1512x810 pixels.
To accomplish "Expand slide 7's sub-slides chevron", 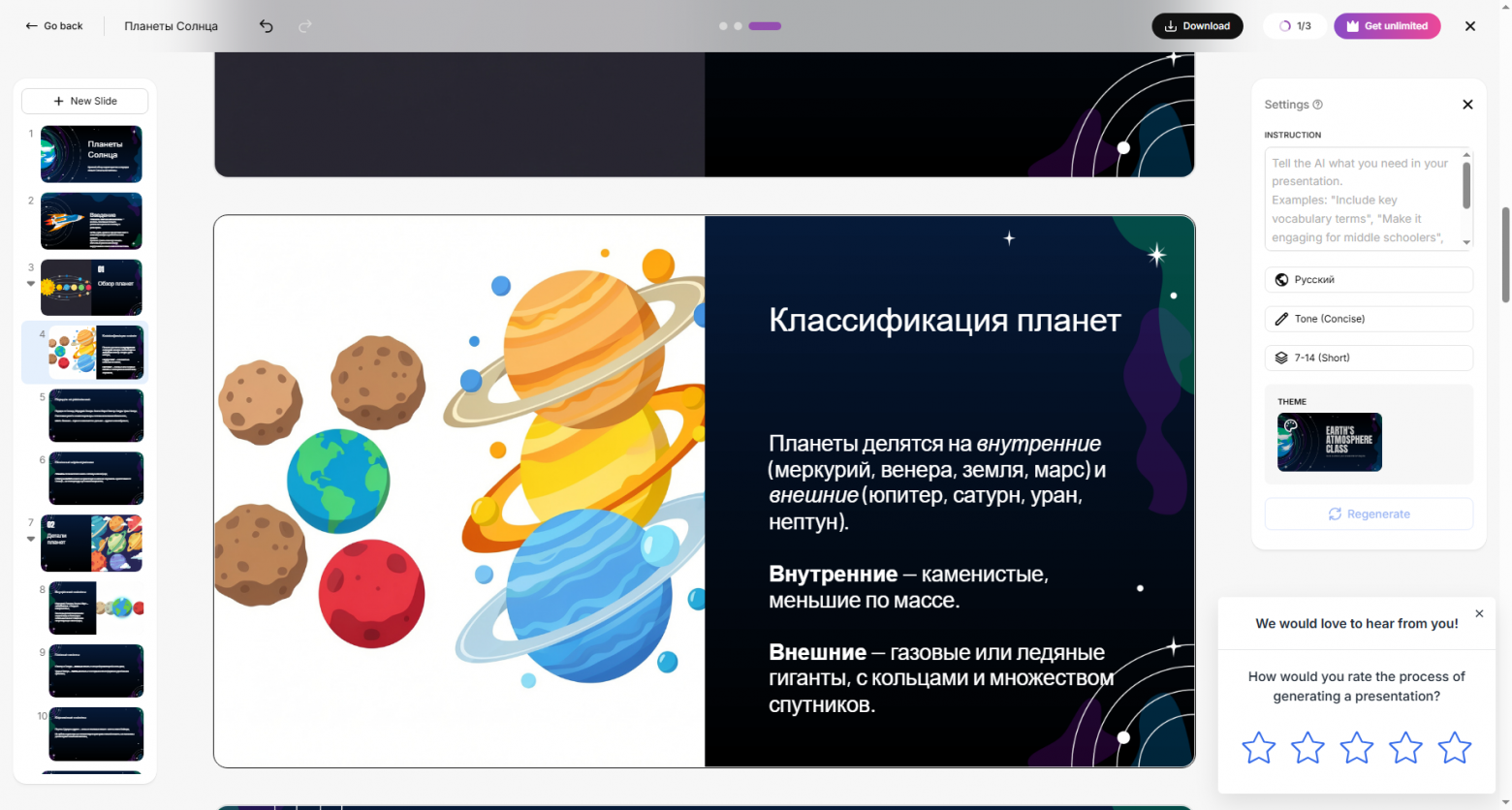I will click(x=30, y=539).
